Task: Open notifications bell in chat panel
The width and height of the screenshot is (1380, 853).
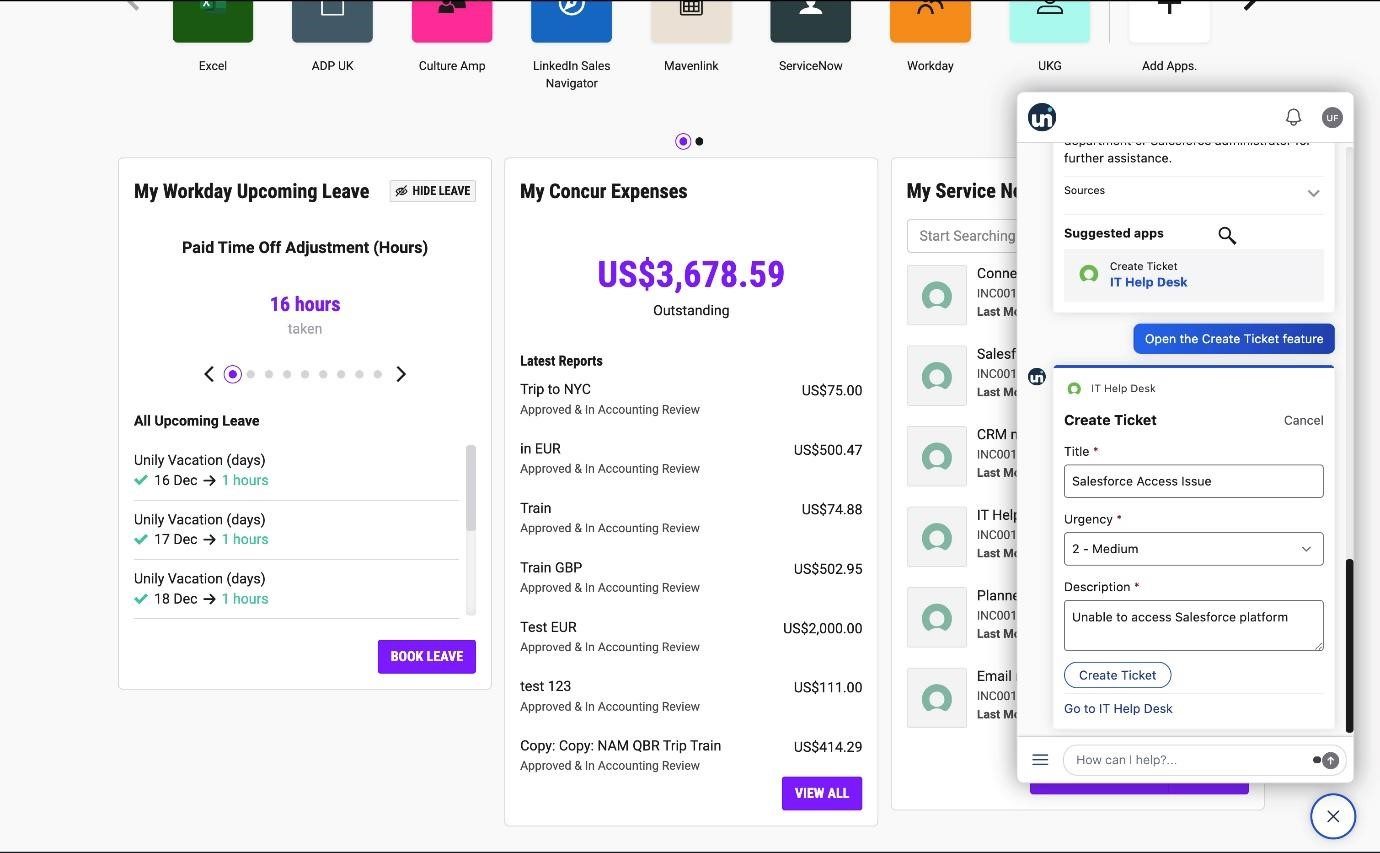Action: (1293, 117)
